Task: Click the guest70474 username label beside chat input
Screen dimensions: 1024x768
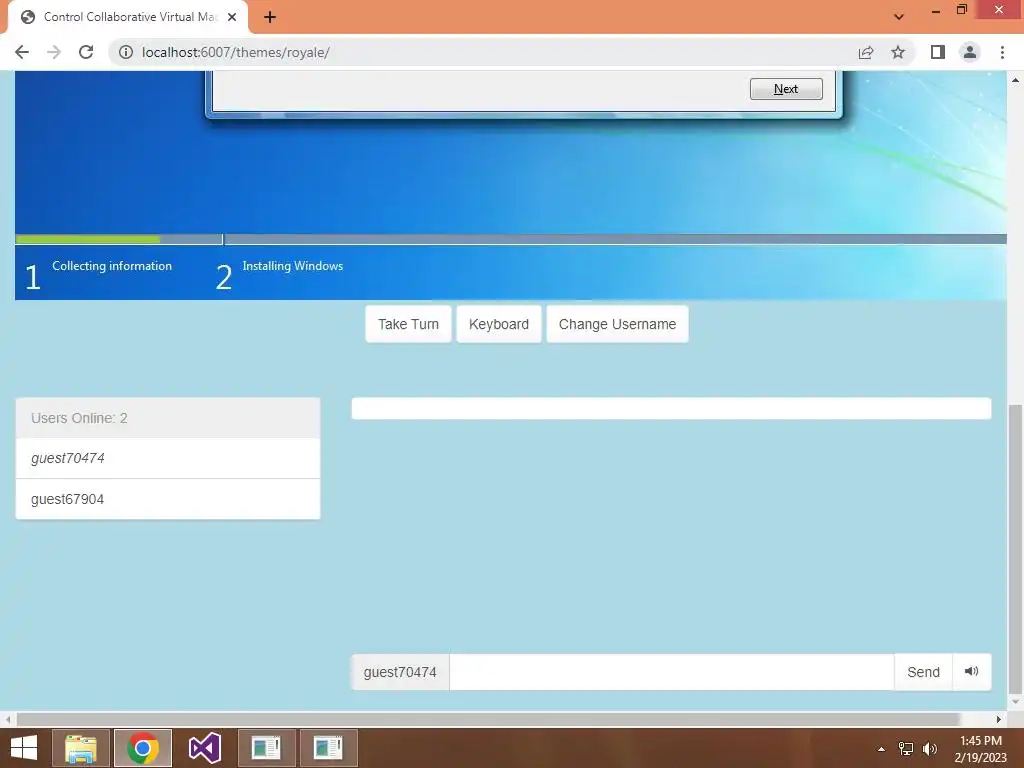Action: pos(400,672)
